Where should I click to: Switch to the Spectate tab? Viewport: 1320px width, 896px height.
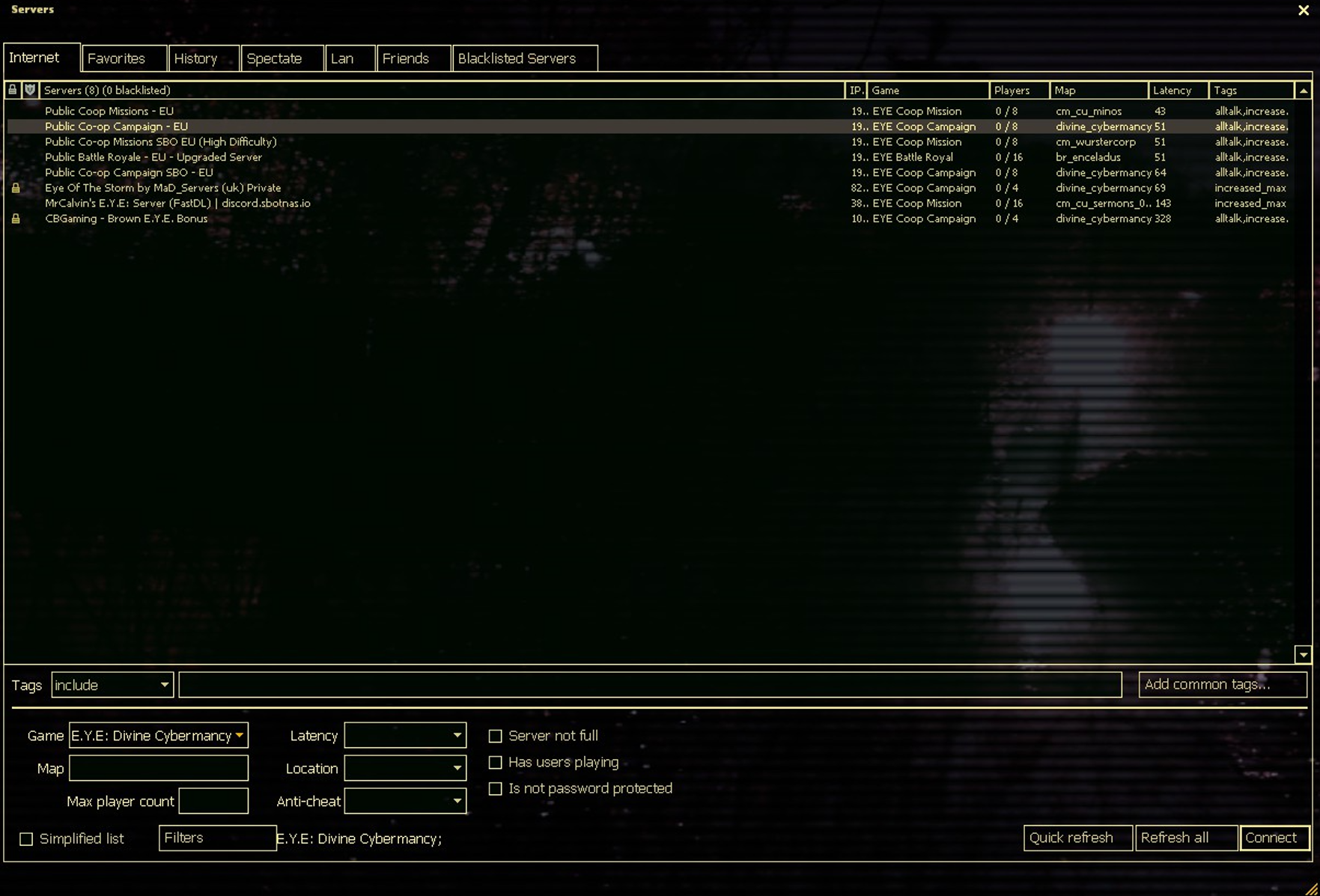coord(282,58)
